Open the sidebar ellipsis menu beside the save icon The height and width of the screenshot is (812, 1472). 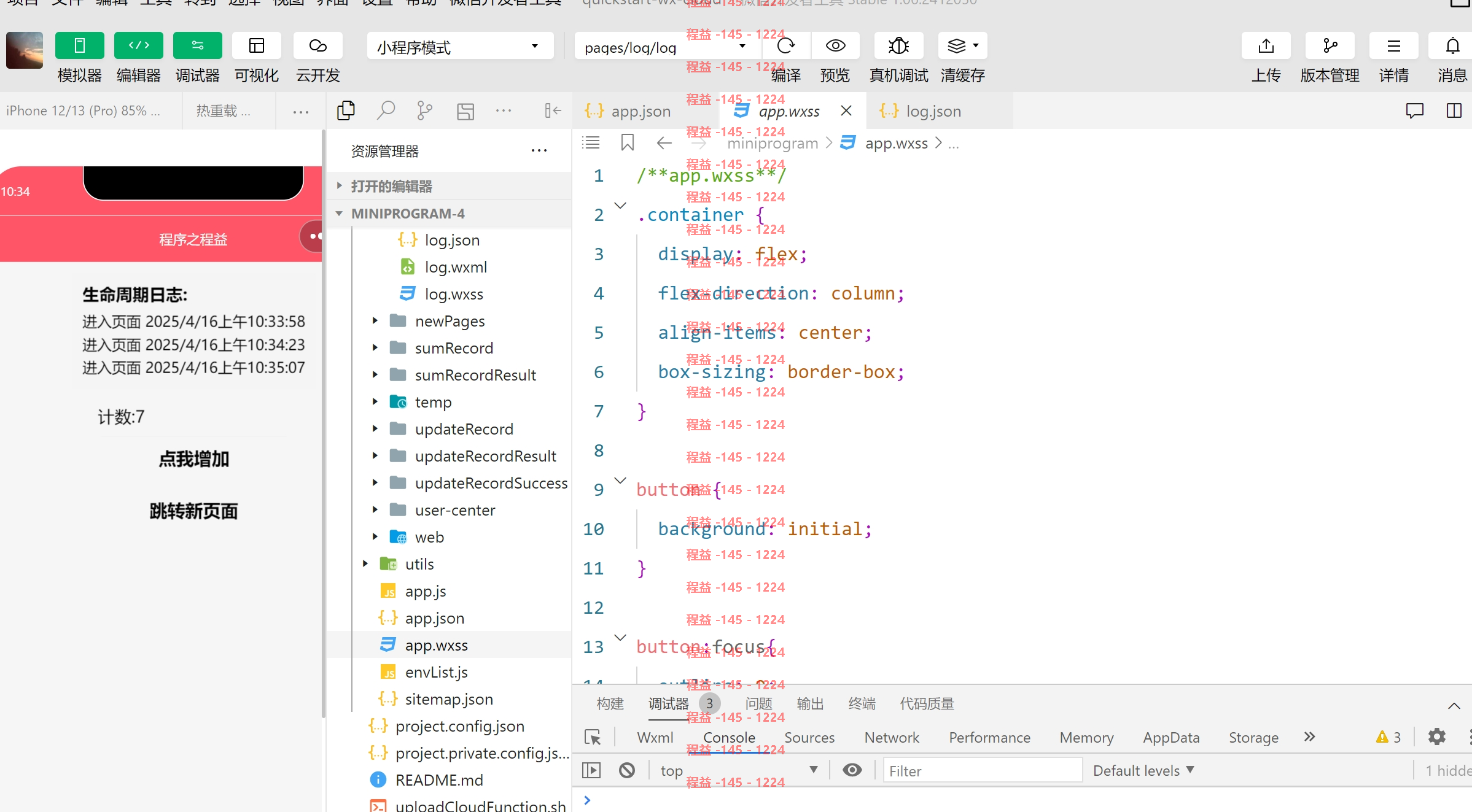pyautogui.click(x=504, y=110)
